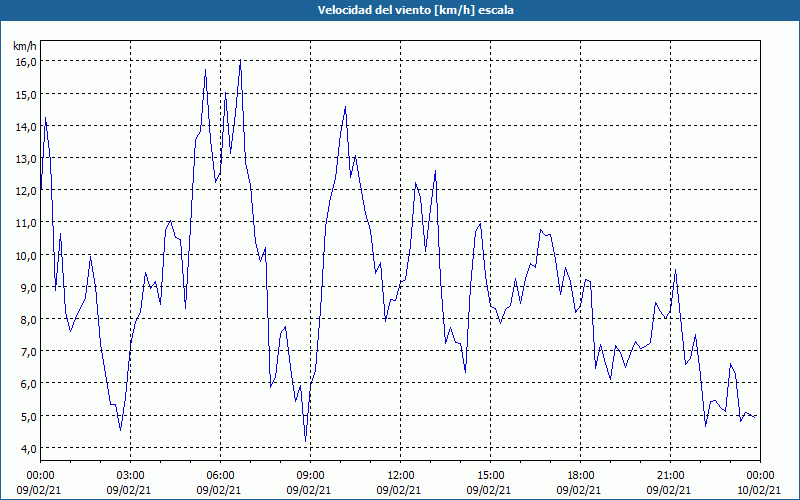Click the 00:00 time label above 10/02/21

click(760, 476)
